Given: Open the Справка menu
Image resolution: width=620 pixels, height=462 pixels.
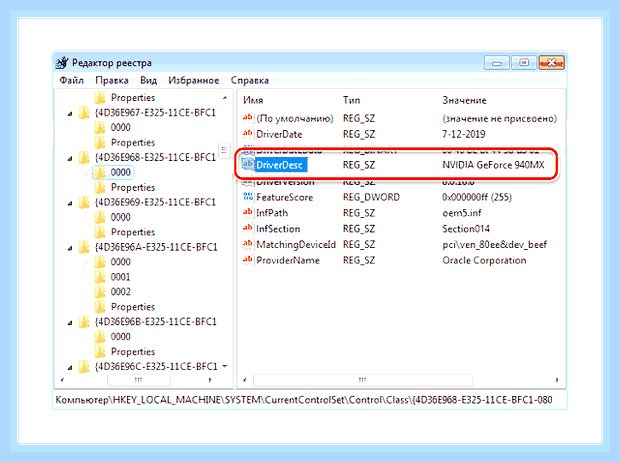Looking at the screenshot, I should tap(250, 80).
